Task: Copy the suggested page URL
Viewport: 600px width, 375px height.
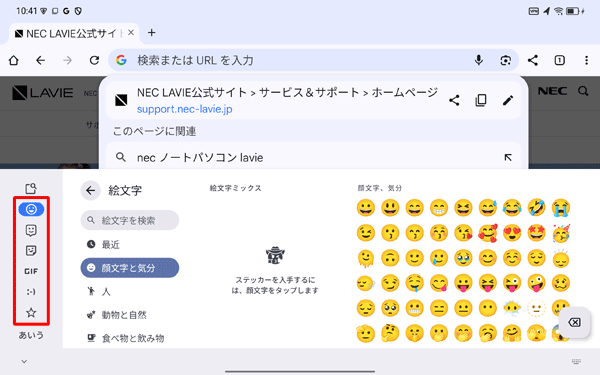Action: 481,101
